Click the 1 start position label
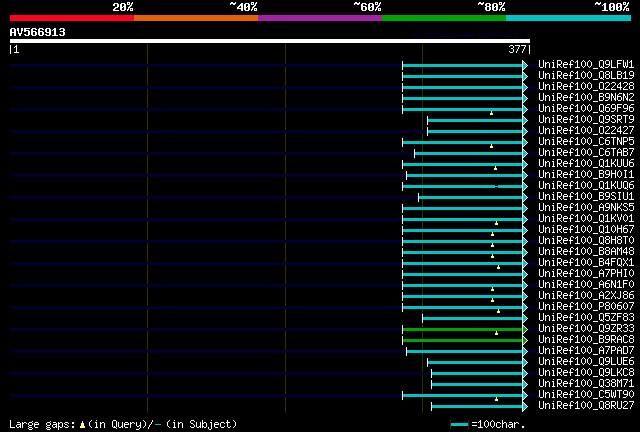Screen dimensions: 640x432 16,50
